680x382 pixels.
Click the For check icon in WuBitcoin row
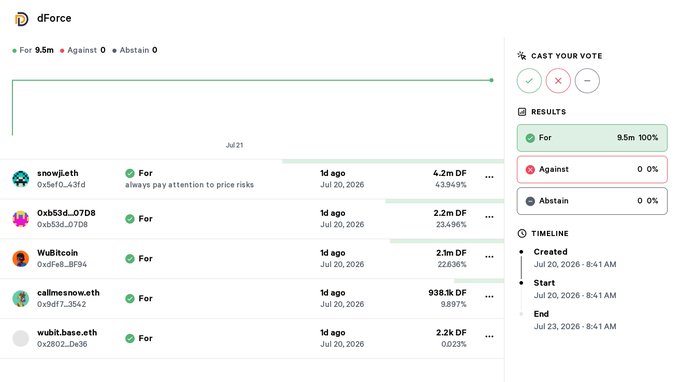pyautogui.click(x=130, y=259)
